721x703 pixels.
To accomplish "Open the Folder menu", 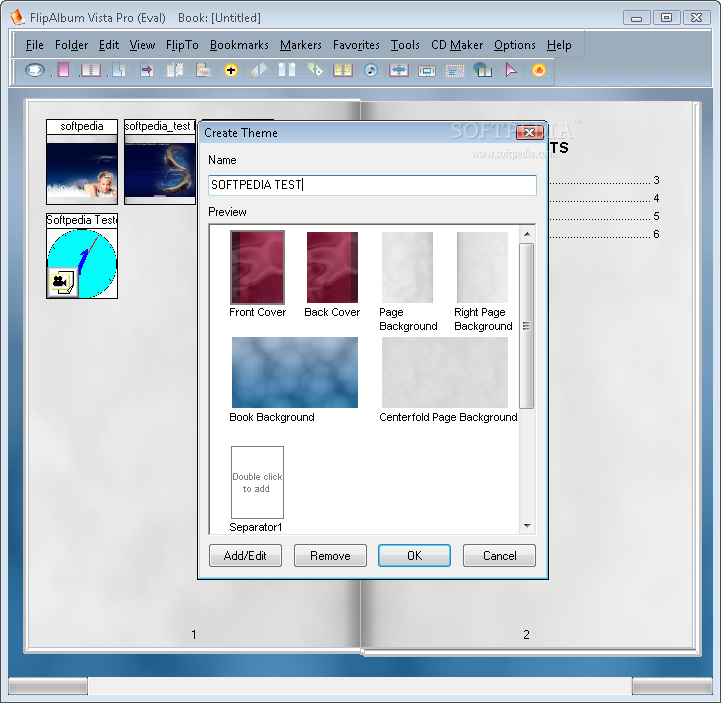I will [71, 45].
